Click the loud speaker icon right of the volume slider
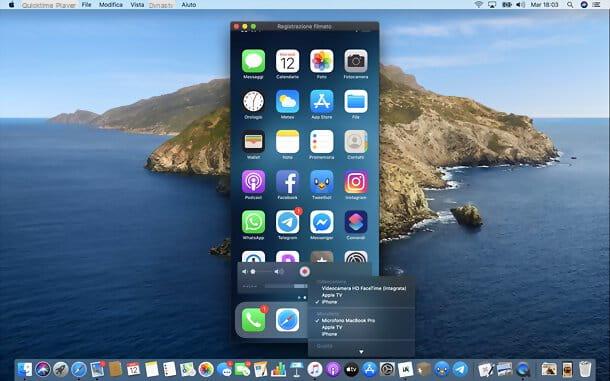This screenshot has height=381, width=610. click(x=279, y=272)
